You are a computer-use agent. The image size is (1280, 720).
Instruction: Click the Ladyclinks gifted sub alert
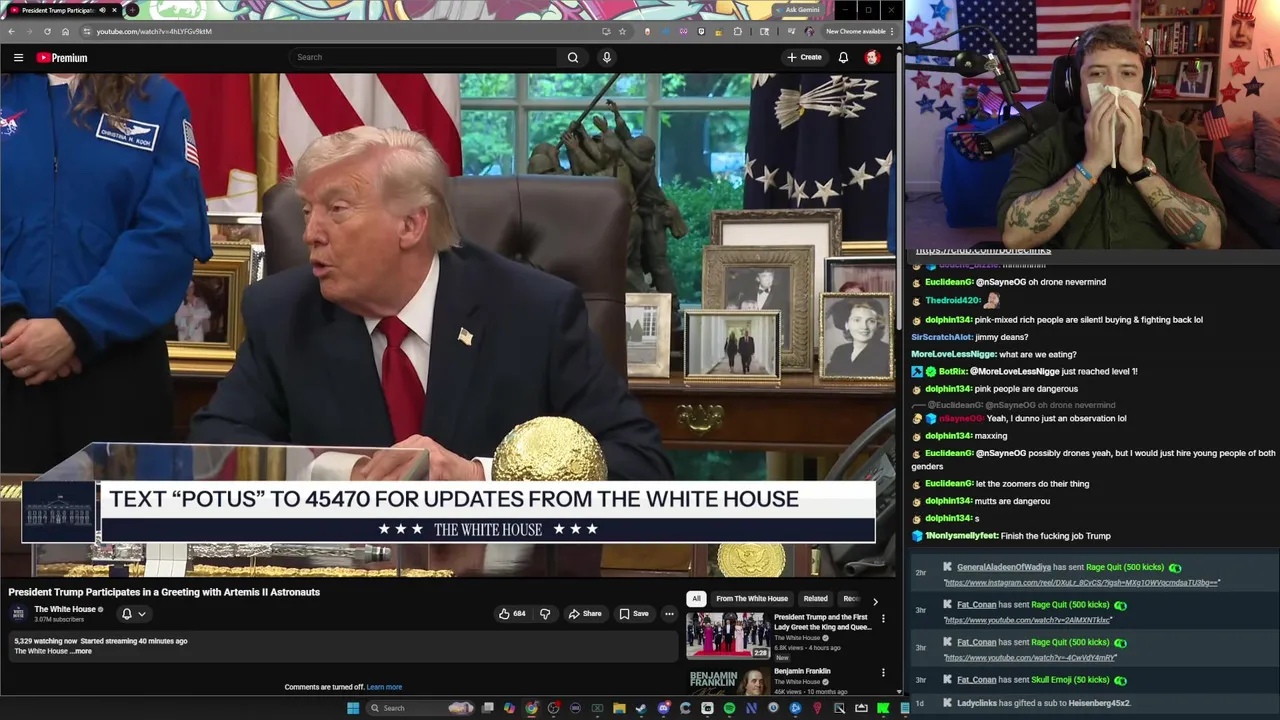click(1043, 703)
